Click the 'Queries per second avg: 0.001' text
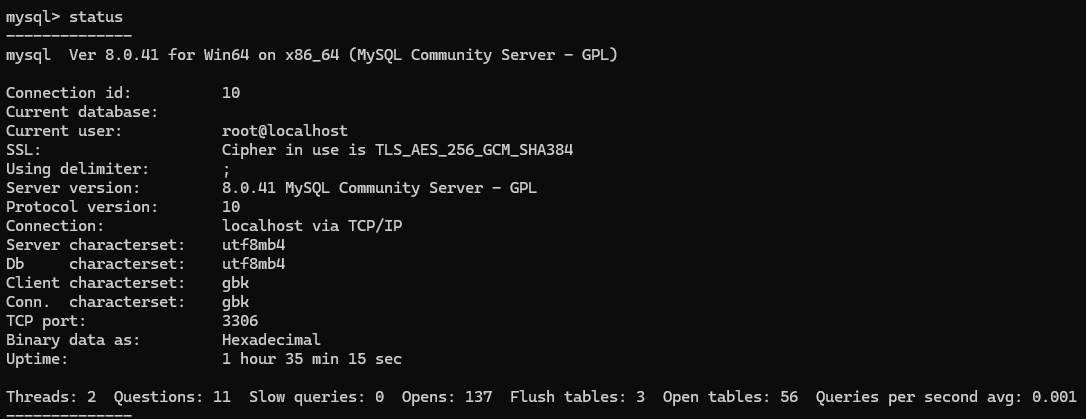This screenshot has height=419, width=1086. pos(945,397)
